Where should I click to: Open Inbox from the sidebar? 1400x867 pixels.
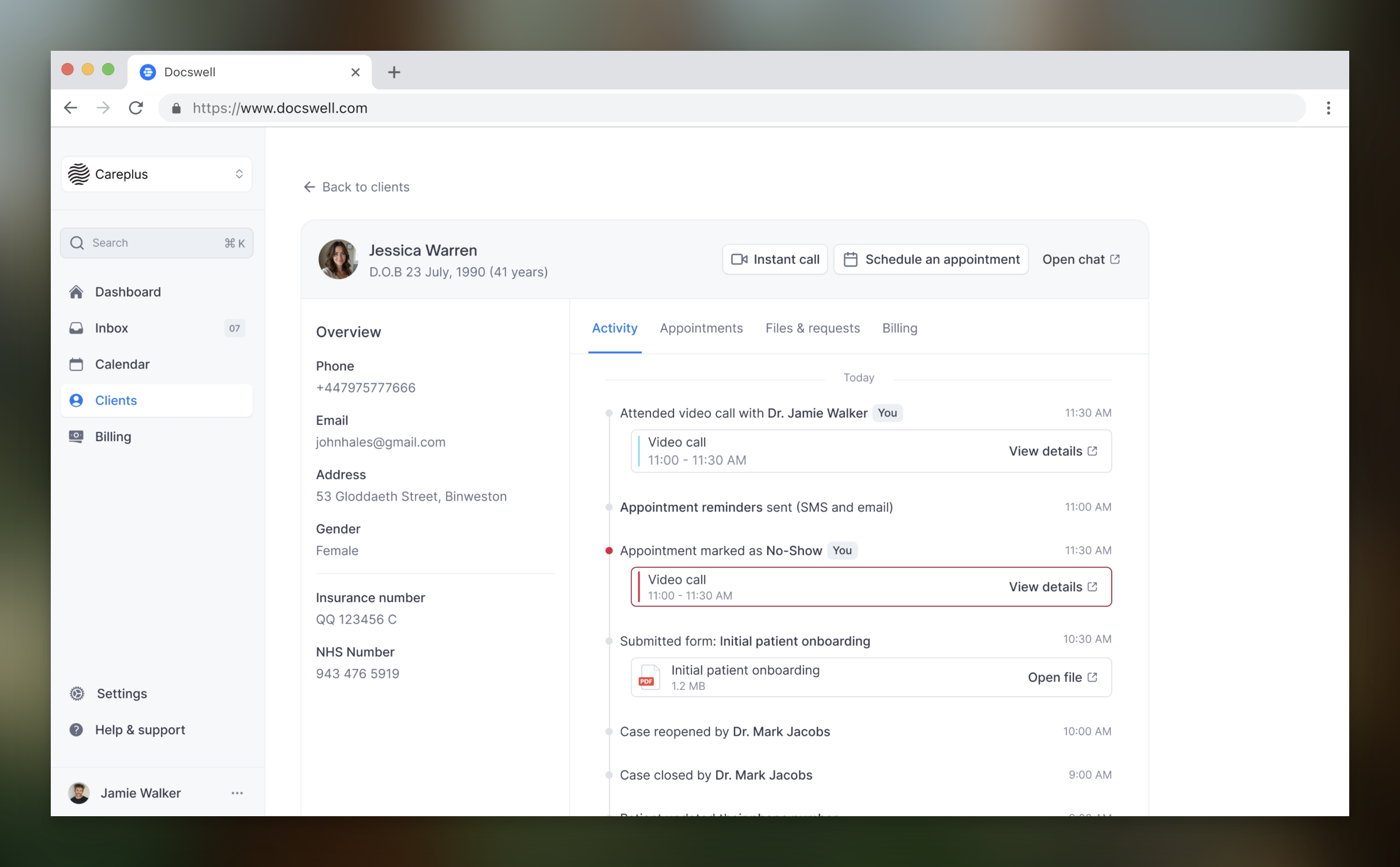coord(156,328)
